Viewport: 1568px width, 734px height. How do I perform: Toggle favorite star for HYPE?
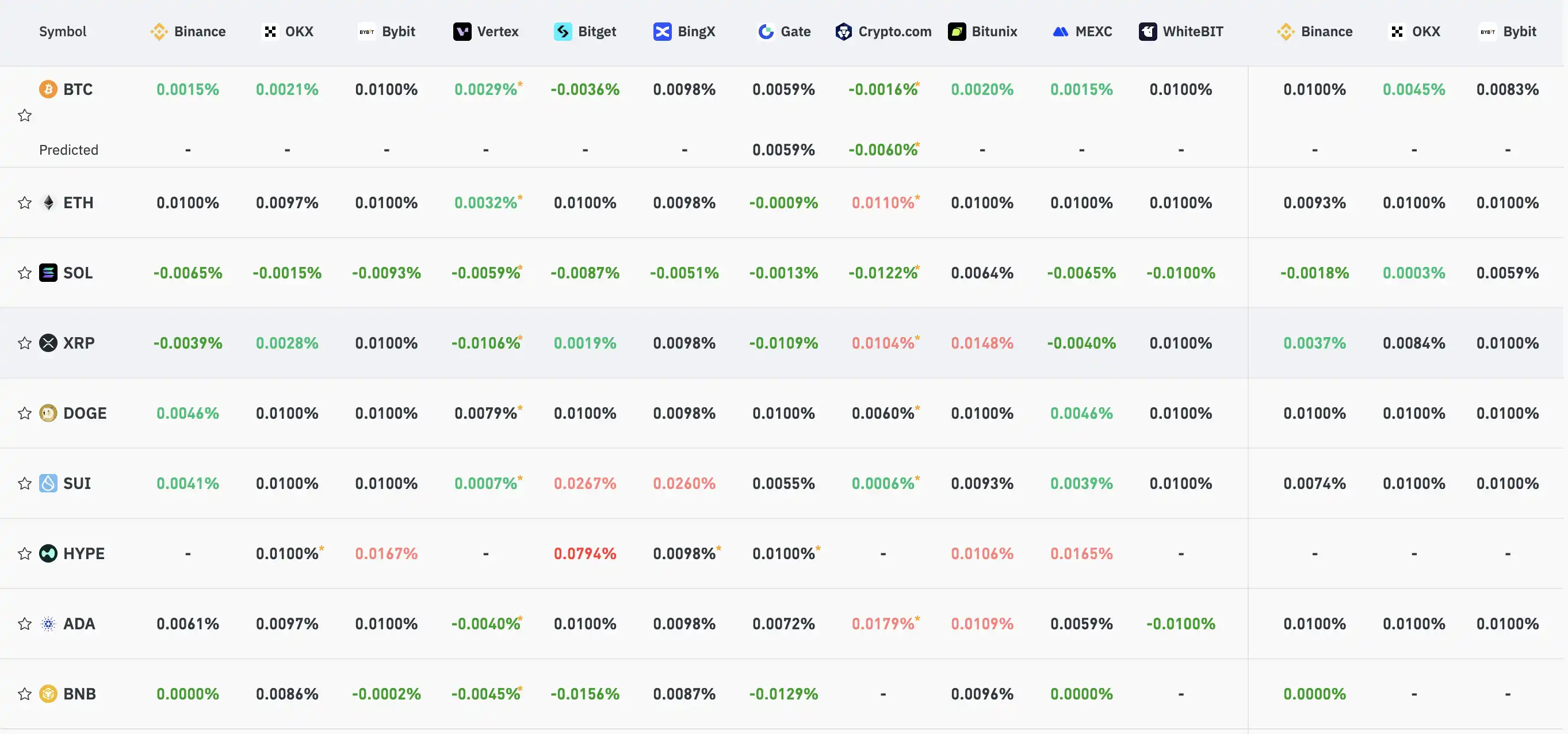pos(24,553)
